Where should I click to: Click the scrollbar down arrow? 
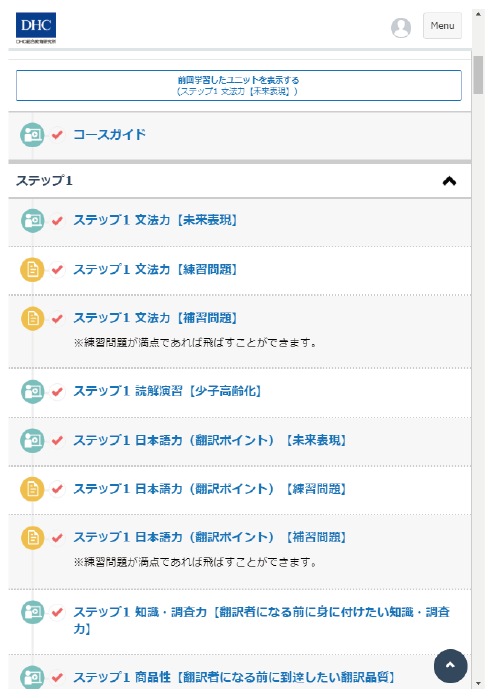tap(478, 683)
